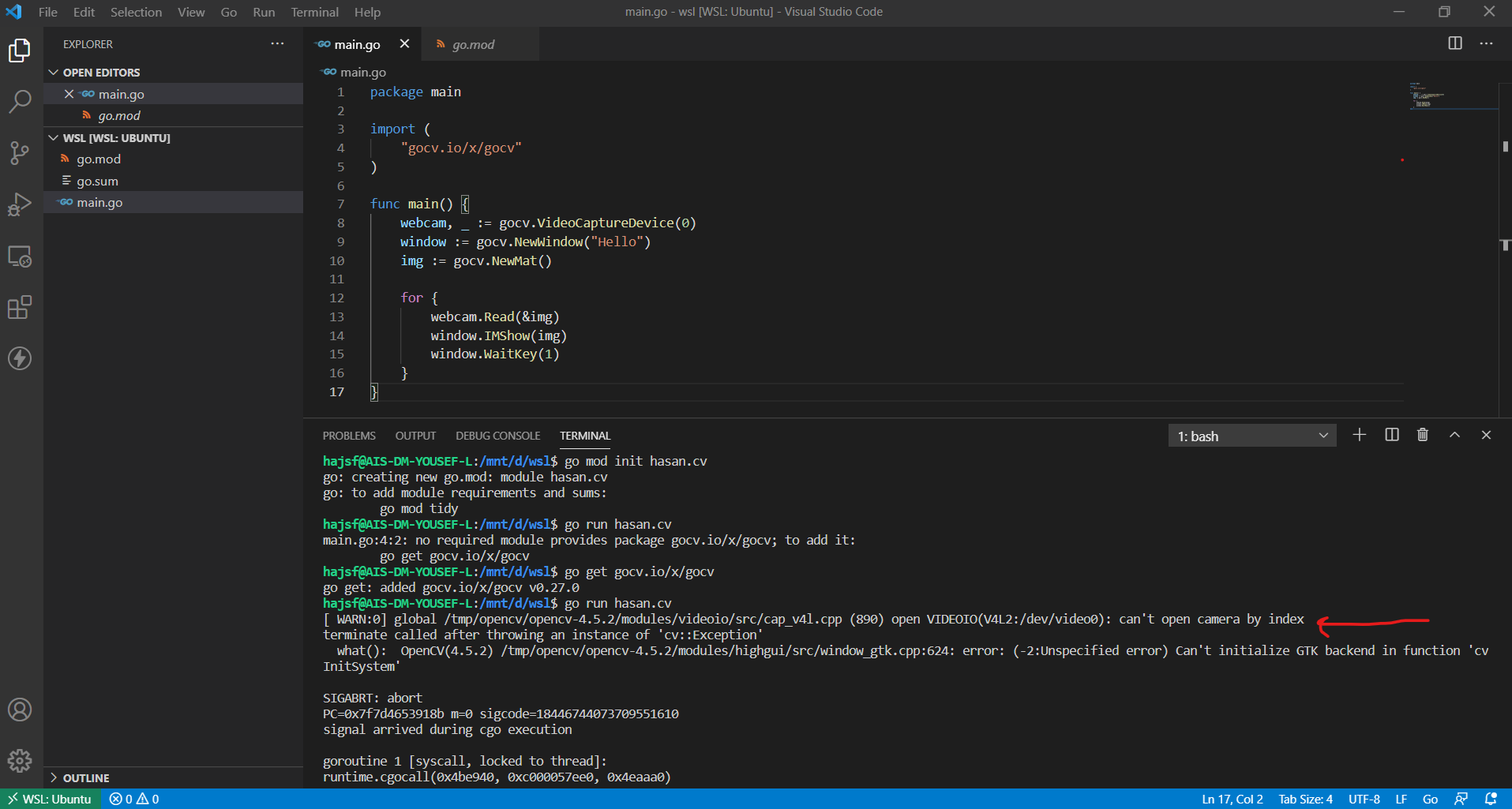Open the Search view
1512x809 pixels.
20,101
